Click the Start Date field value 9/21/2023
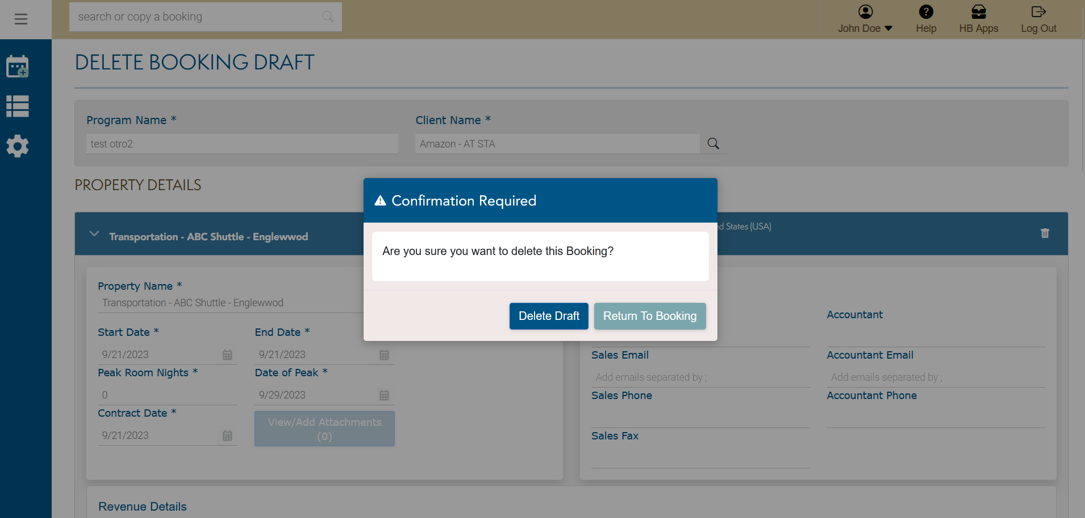Viewport: 1085px width, 518px height. click(125, 355)
